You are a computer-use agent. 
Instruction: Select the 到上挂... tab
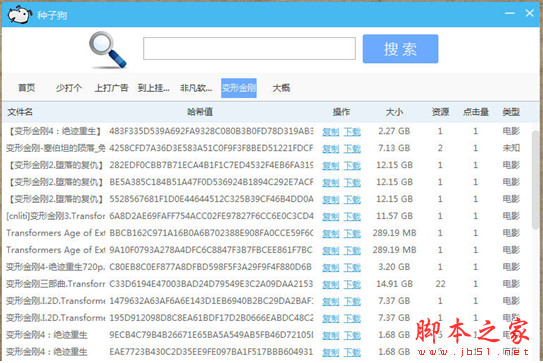click(x=153, y=88)
